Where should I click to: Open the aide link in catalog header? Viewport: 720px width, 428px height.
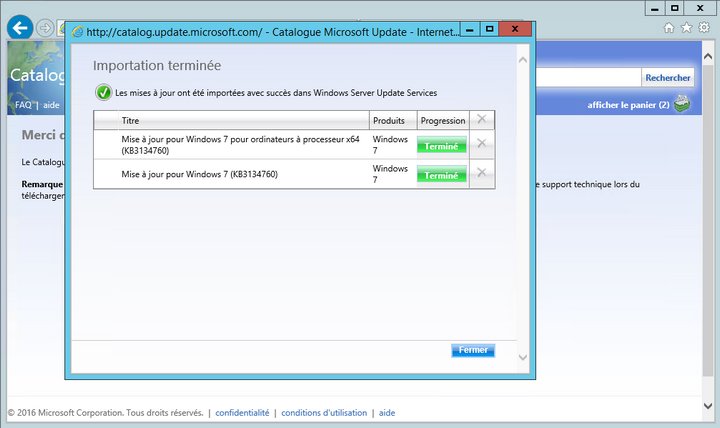coord(51,105)
